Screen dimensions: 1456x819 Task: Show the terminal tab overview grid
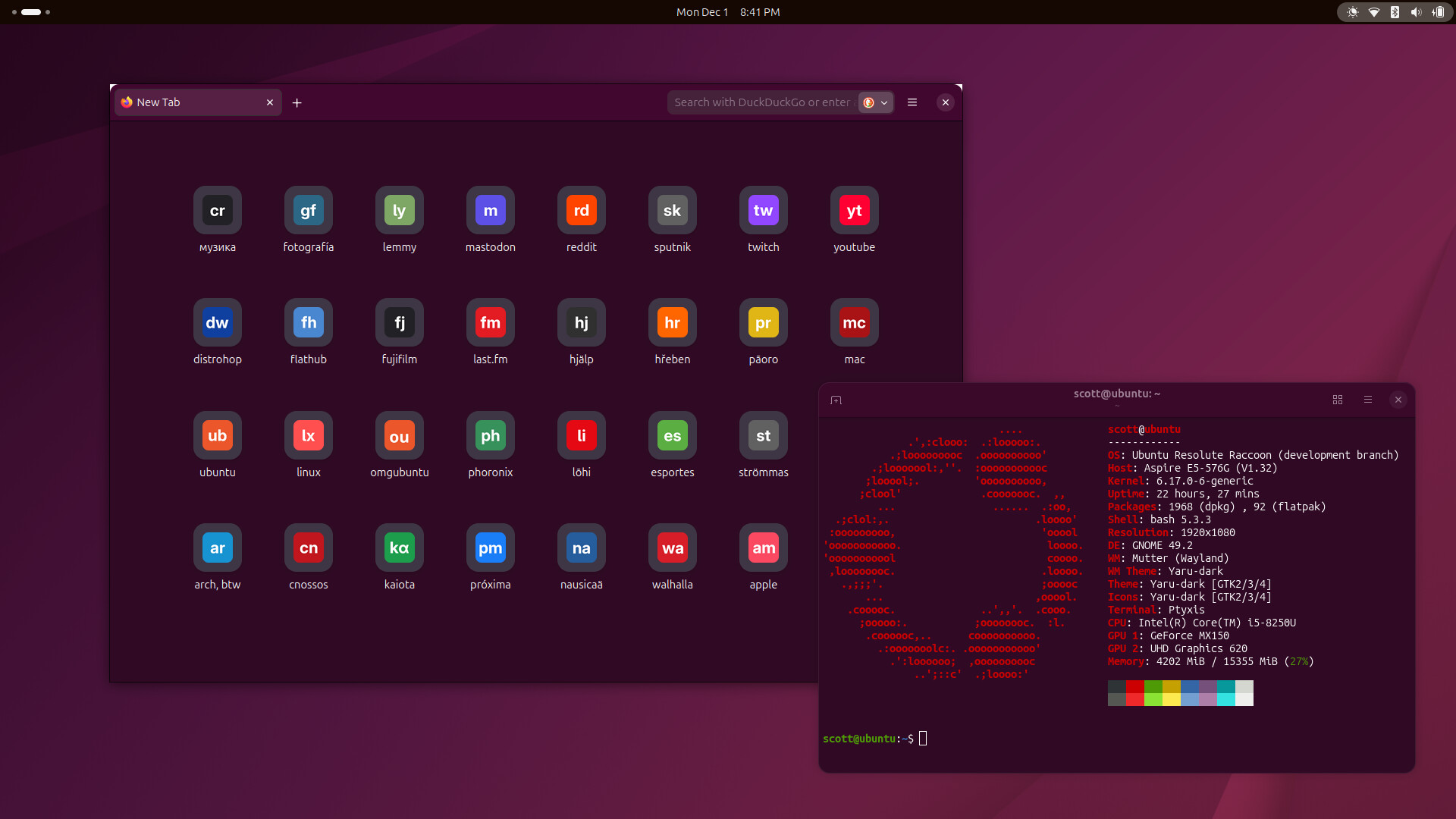(x=1338, y=400)
